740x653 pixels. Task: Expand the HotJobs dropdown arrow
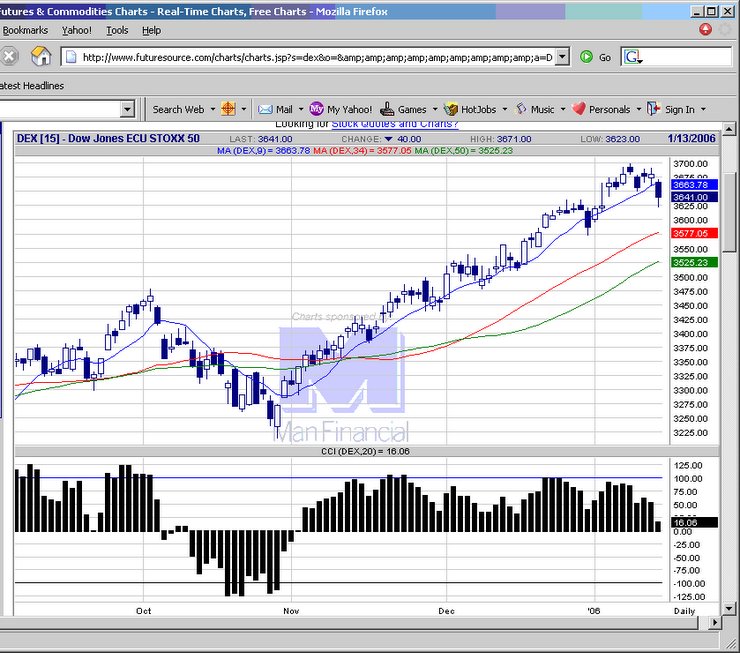[505, 109]
